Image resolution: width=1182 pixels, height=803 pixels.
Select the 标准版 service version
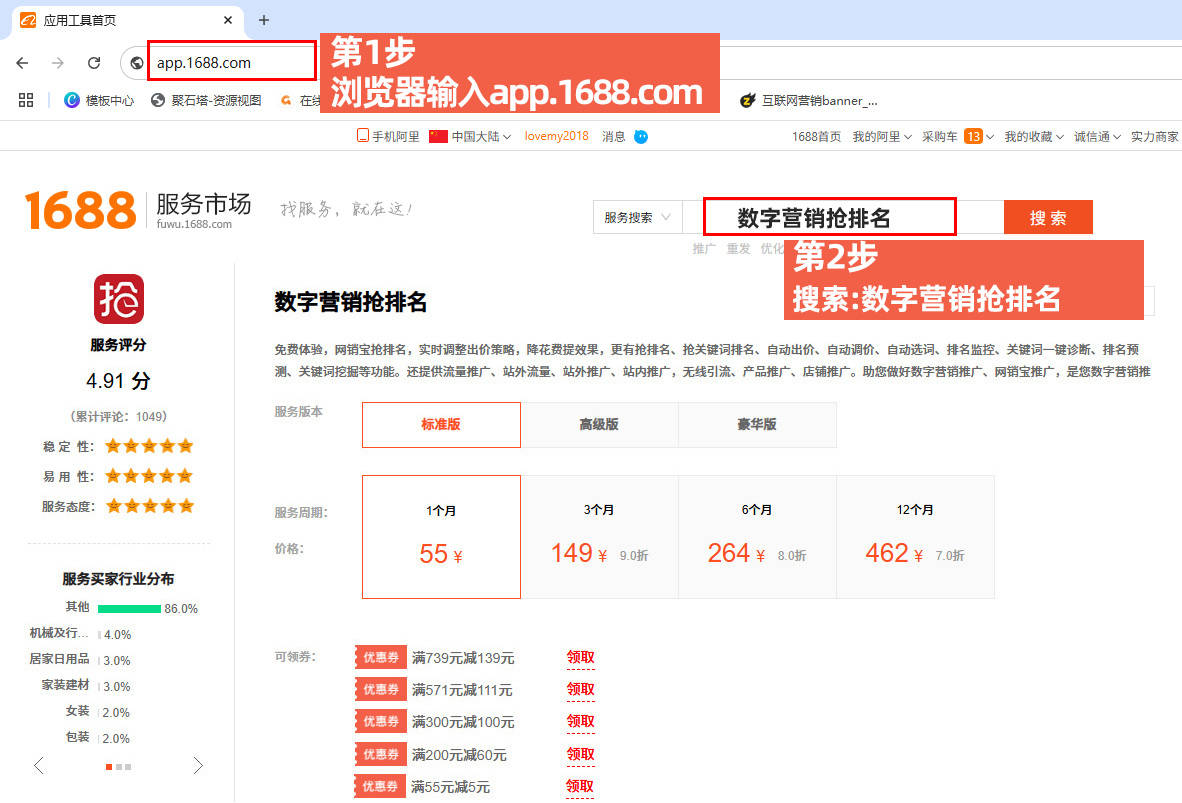441,424
